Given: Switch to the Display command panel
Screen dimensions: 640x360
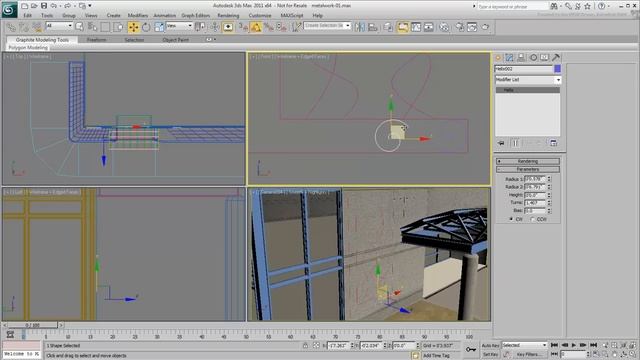Looking at the screenshot, I should (544, 58).
